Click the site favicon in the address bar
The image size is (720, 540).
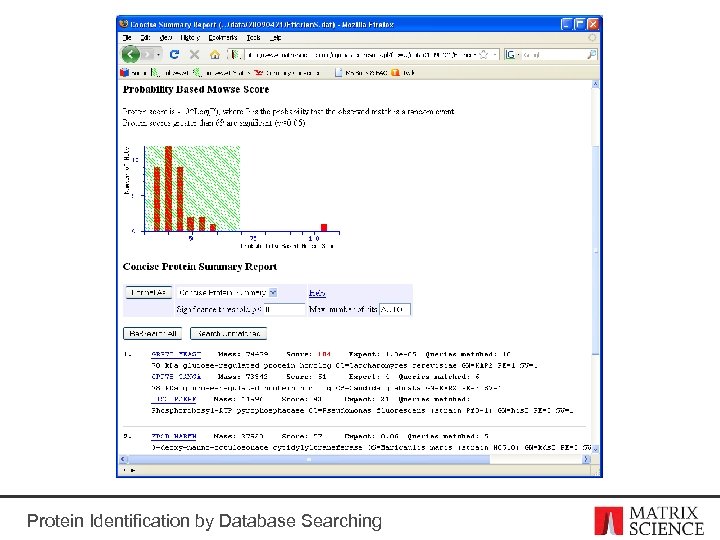[x=236, y=55]
